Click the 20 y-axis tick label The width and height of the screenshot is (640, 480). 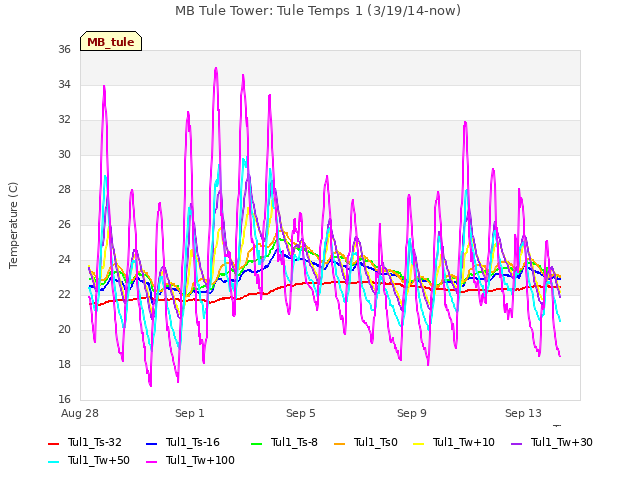tap(64, 329)
